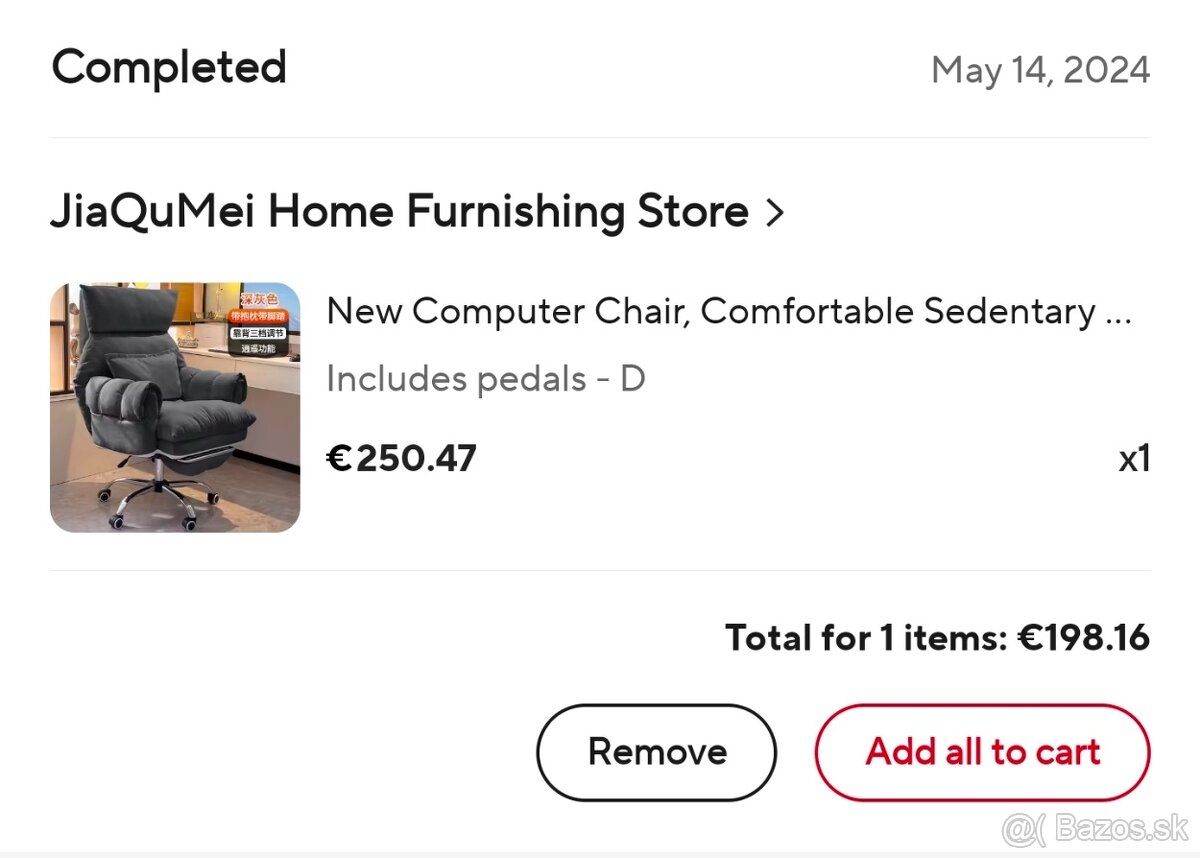Click the 'Total for 1 items' label
The image size is (1200, 858).
tap(866, 638)
